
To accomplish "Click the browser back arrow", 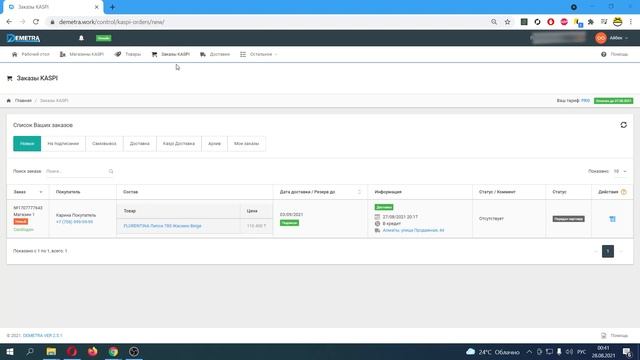I will click(9, 22).
